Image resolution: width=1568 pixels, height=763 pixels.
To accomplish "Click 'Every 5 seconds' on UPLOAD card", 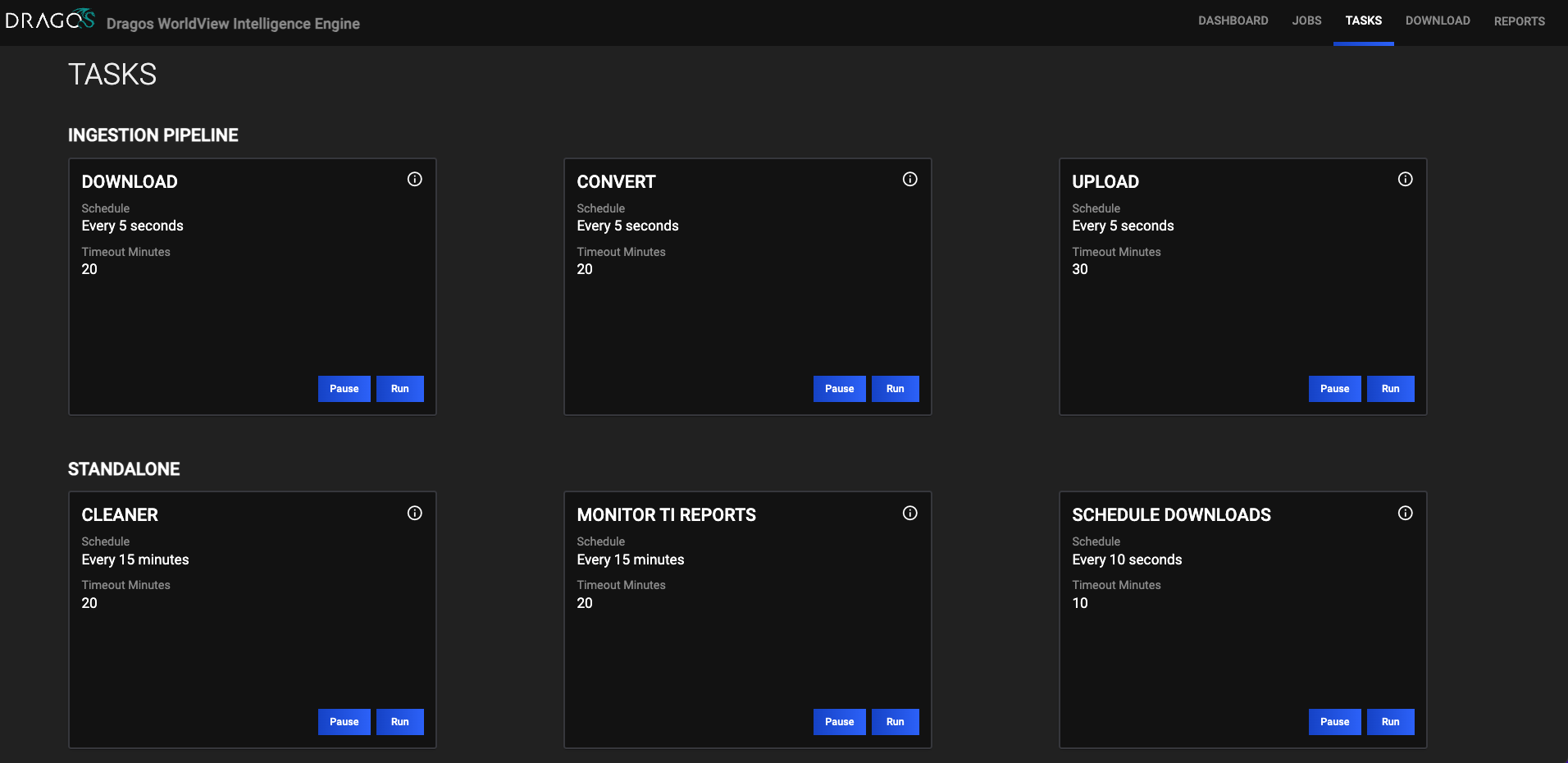I will point(1124,226).
